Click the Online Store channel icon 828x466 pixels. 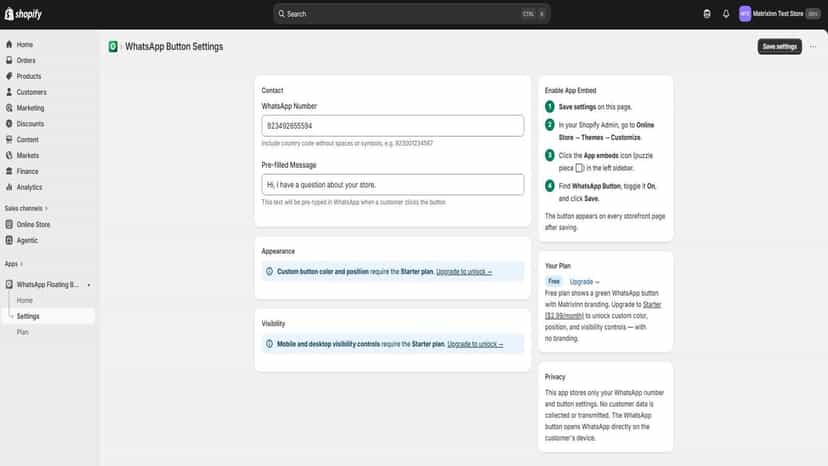tap(9, 224)
